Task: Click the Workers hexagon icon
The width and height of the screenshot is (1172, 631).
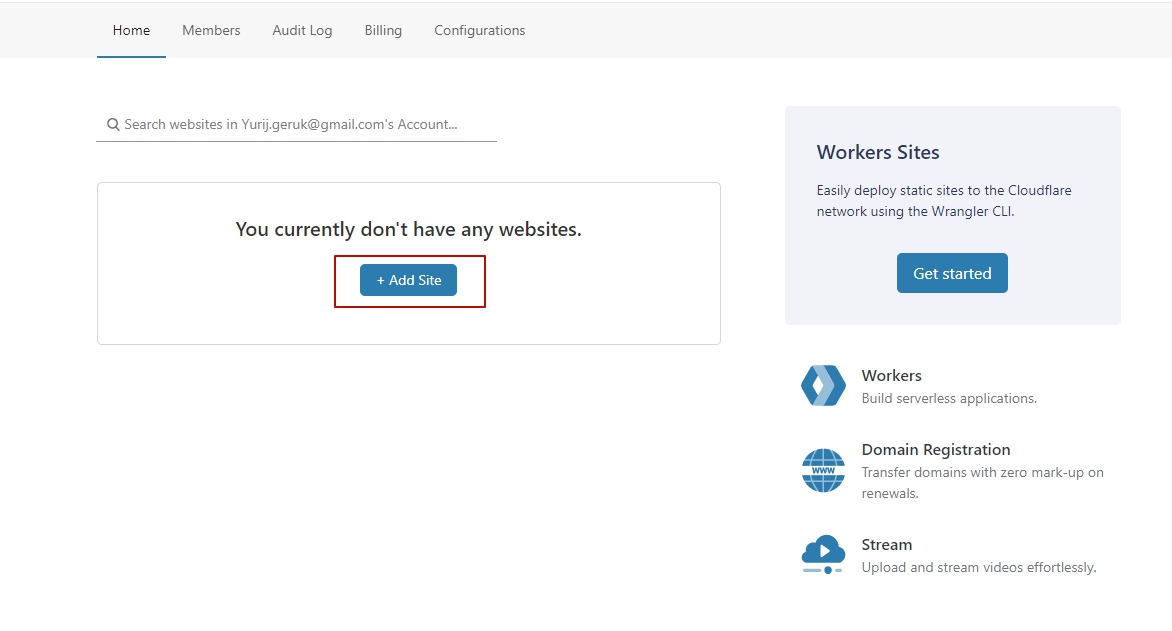Action: coord(823,386)
